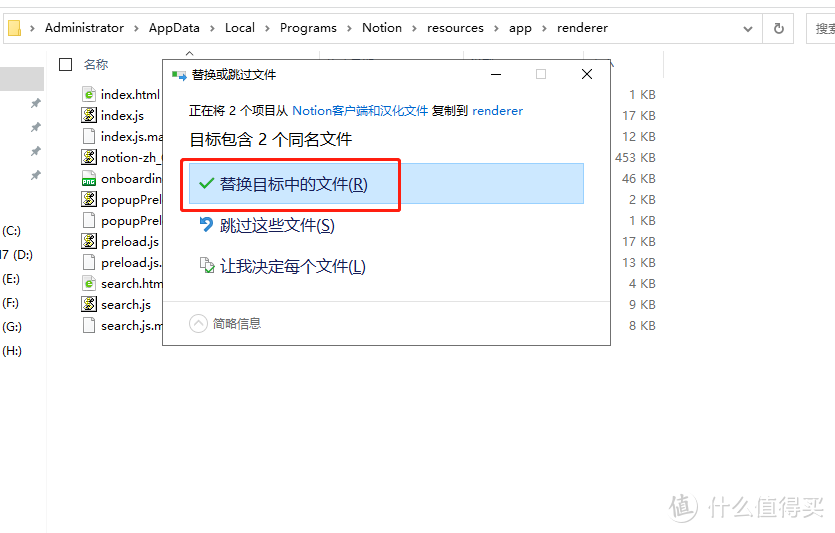Go to Programs in the breadcrumb
The height and width of the screenshot is (533, 835).
[308, 28]
